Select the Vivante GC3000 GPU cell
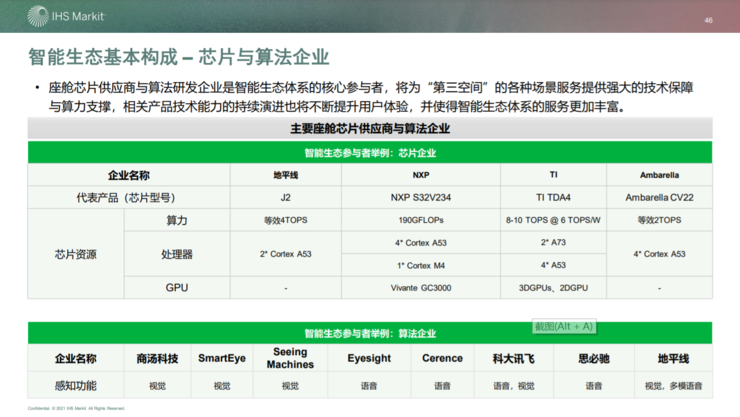The image size is (740, 417). tap(420, 288)
